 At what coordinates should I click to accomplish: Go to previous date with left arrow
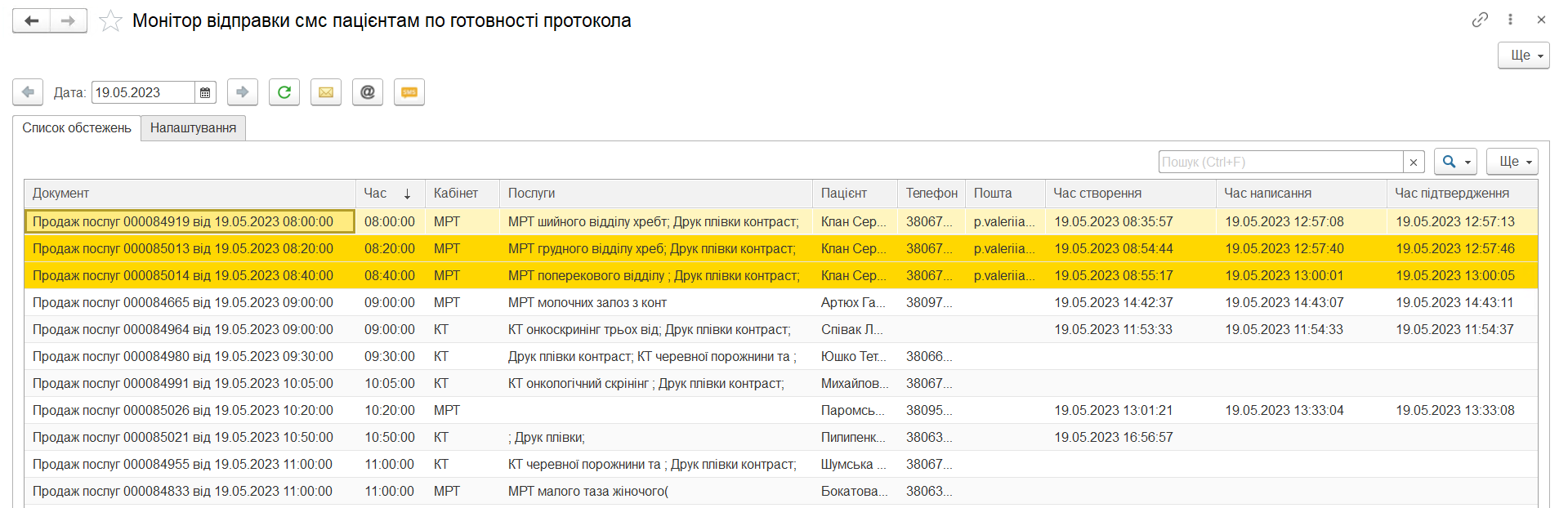coord(28,92)
